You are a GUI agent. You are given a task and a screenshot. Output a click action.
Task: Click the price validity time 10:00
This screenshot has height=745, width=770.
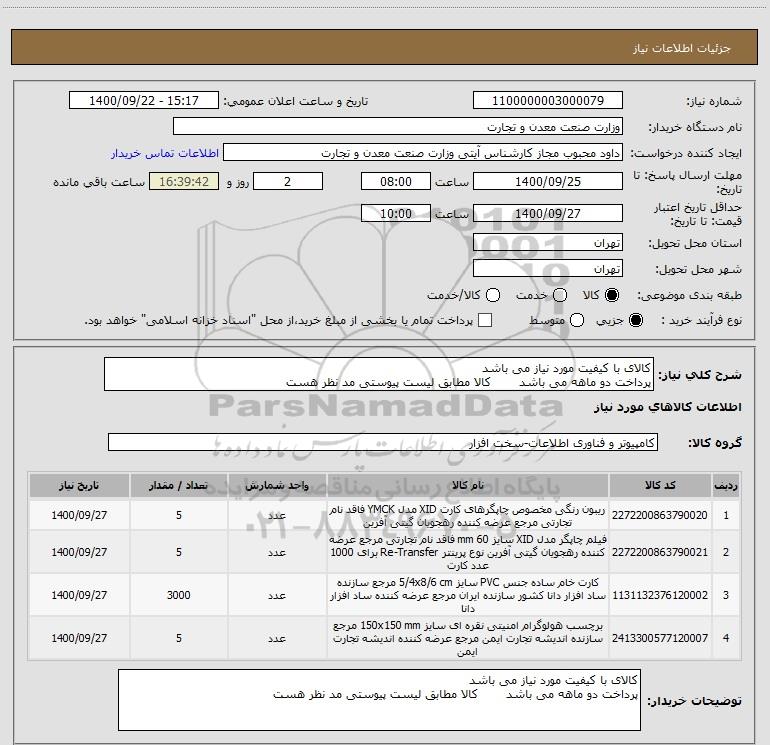[396, 213]
